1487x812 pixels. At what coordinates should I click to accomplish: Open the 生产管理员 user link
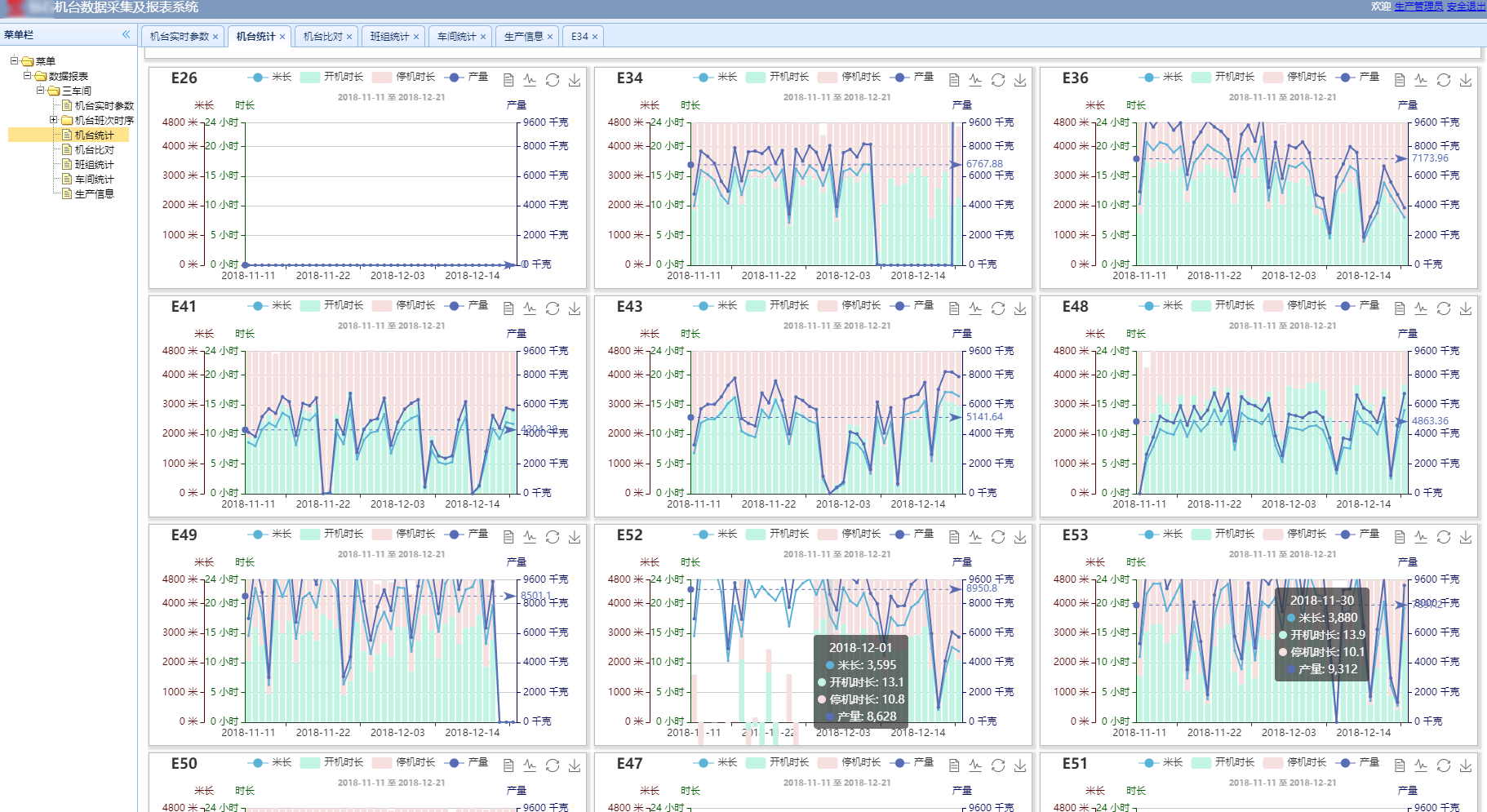click(1418, 7)
